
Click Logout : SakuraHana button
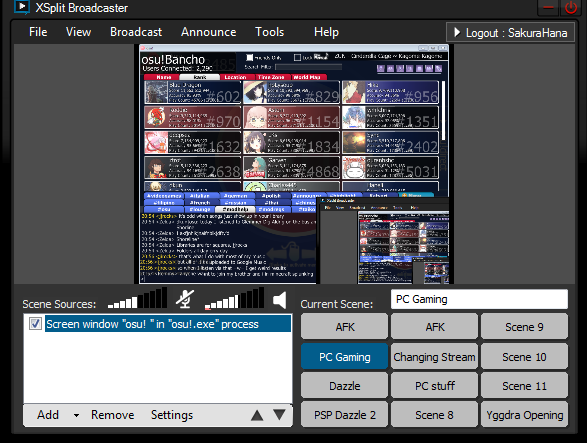[x=511, y=33]
